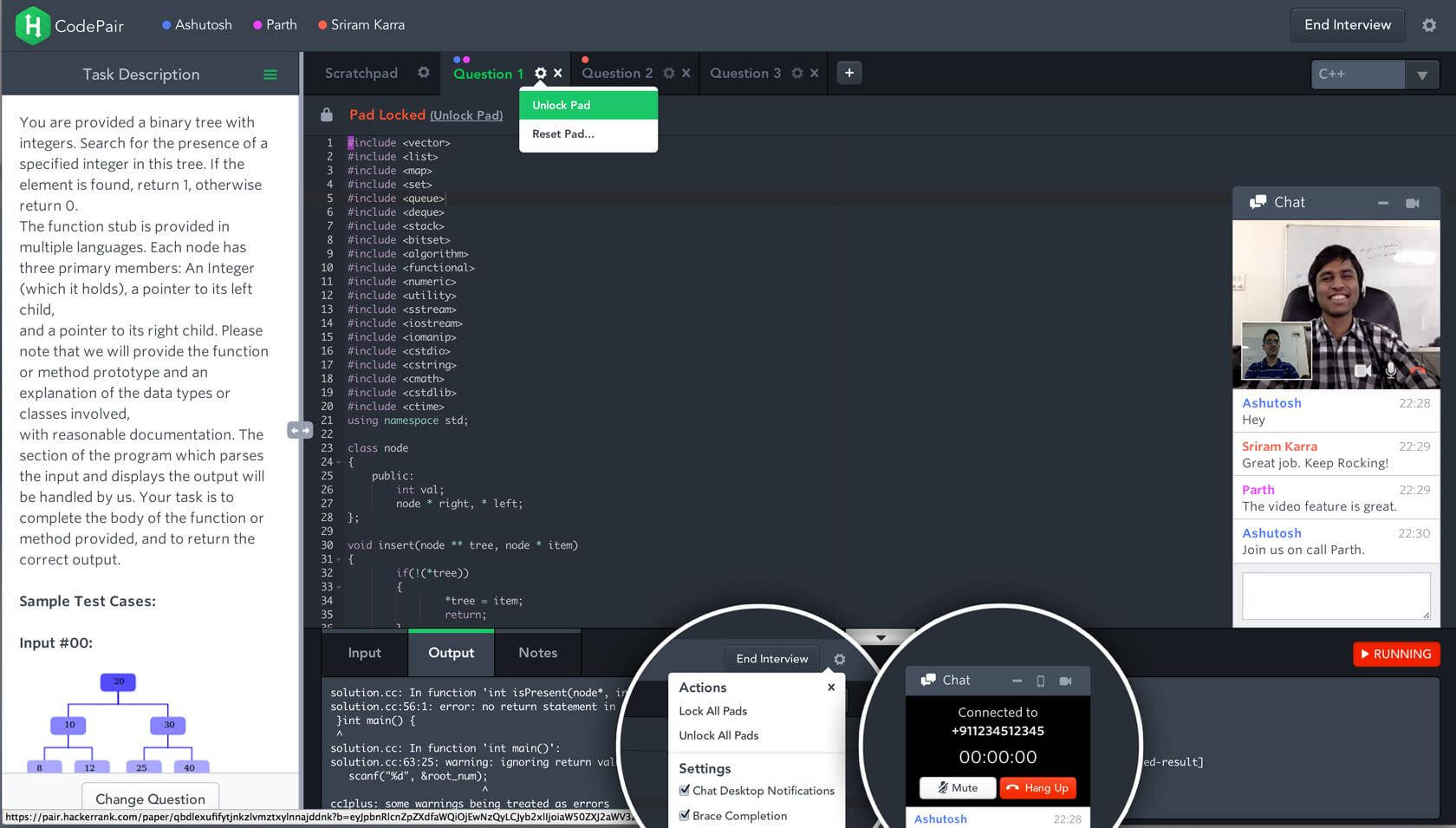Click the red Hang Up button
The height and width of the screenshot is (828, 1456).
point(1038,787)
